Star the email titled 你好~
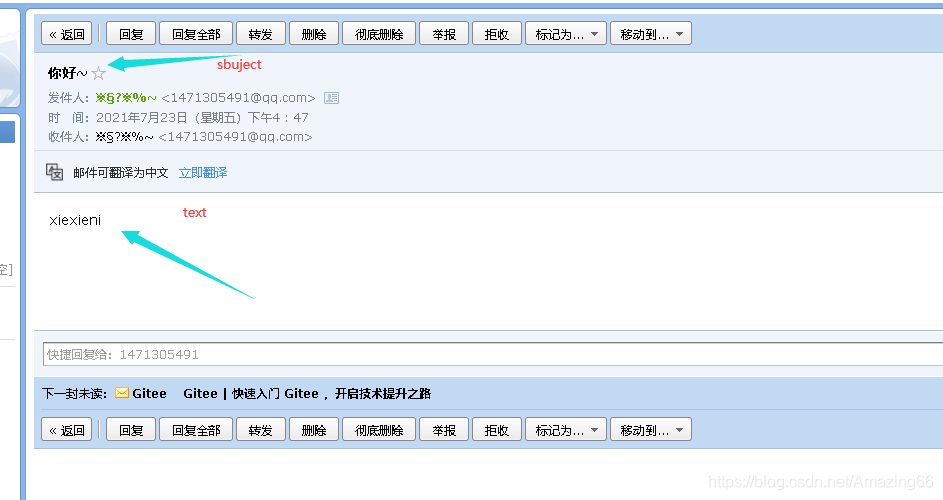 click(x=99, y=73)
